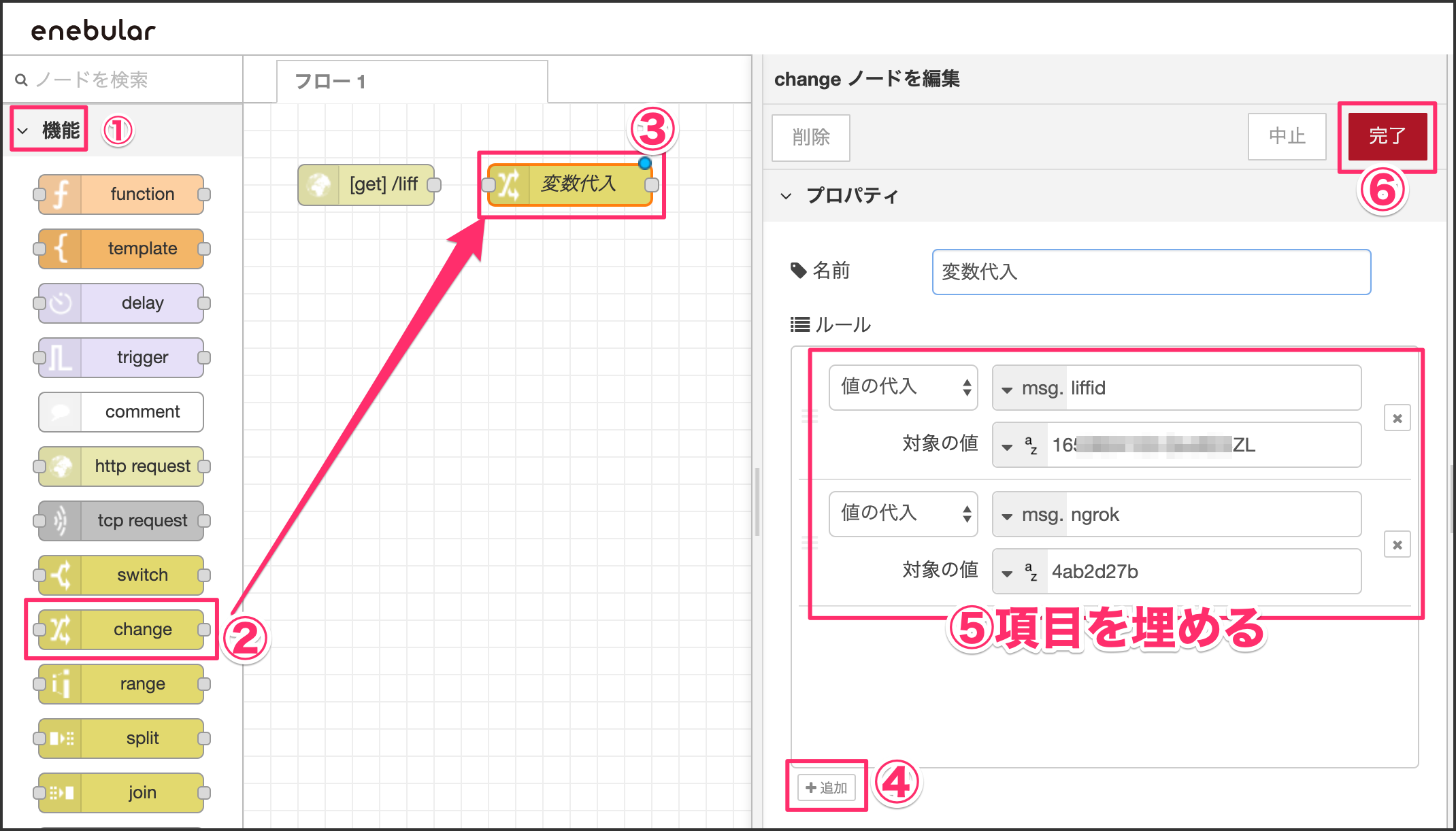Delete the msg.liffid rule with x button
The width and height of the screenshot is (1456, 831).
click(x=1397, y=418)
